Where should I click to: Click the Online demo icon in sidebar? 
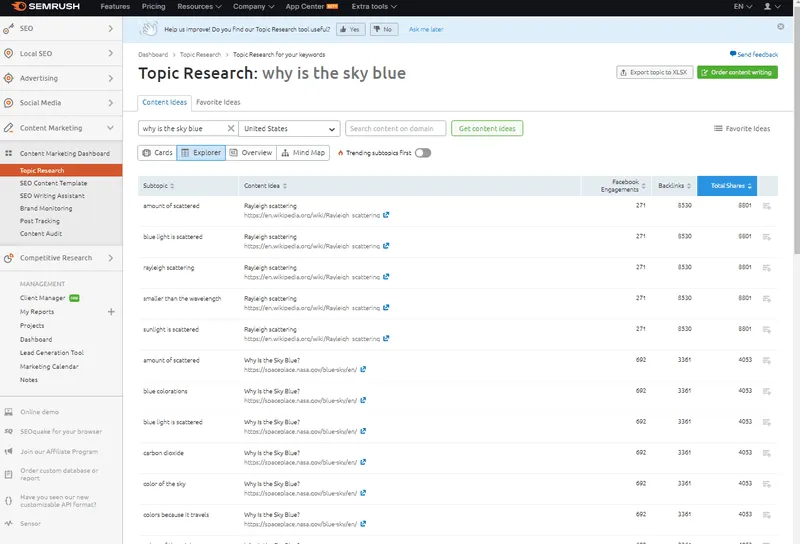point(9,412)
